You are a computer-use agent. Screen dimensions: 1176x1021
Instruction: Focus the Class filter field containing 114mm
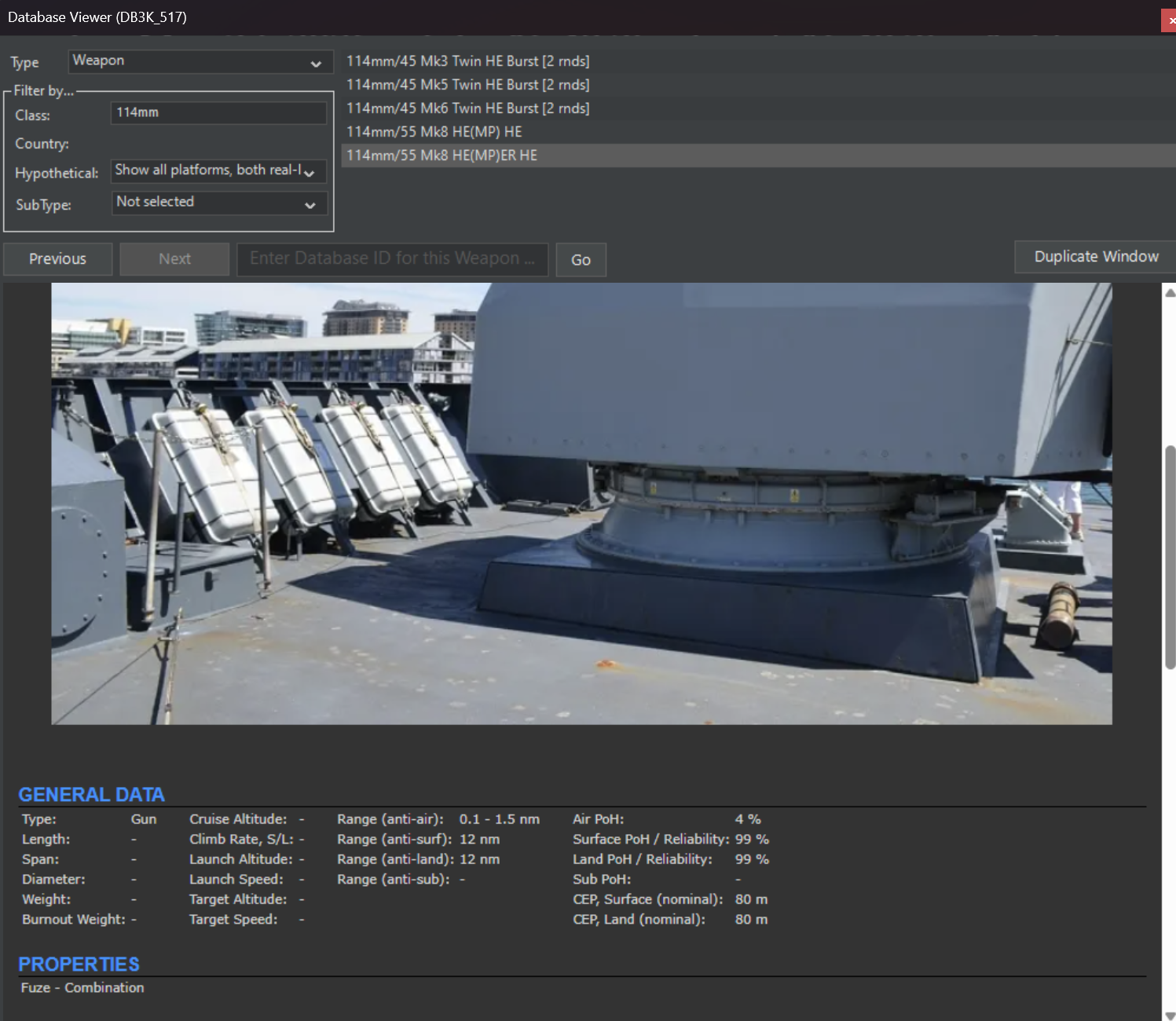[218, 113]
